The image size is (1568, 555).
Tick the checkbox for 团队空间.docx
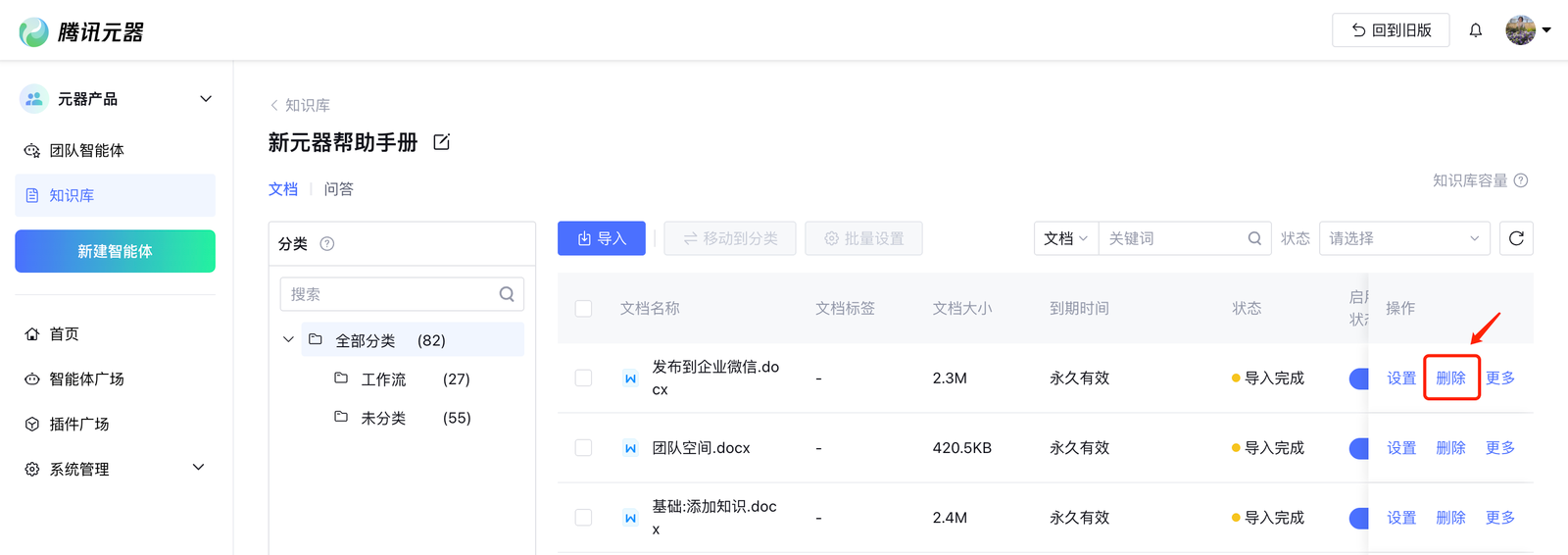click(583, 448)
